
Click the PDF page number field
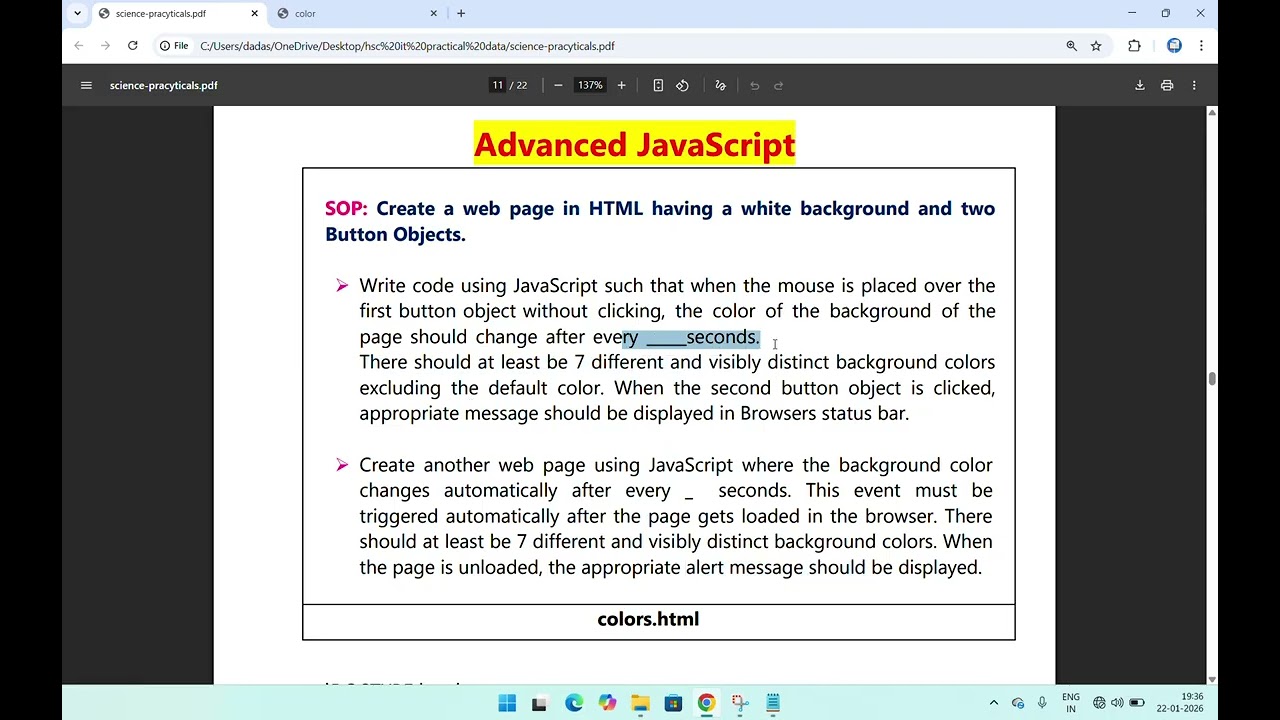click(x=497, y=85)
